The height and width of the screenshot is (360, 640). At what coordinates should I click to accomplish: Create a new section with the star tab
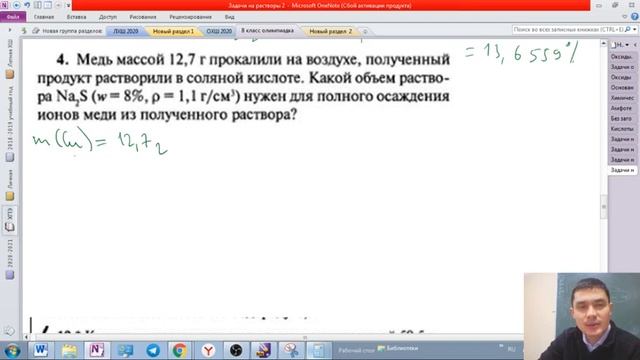click(x=365, y=31)
